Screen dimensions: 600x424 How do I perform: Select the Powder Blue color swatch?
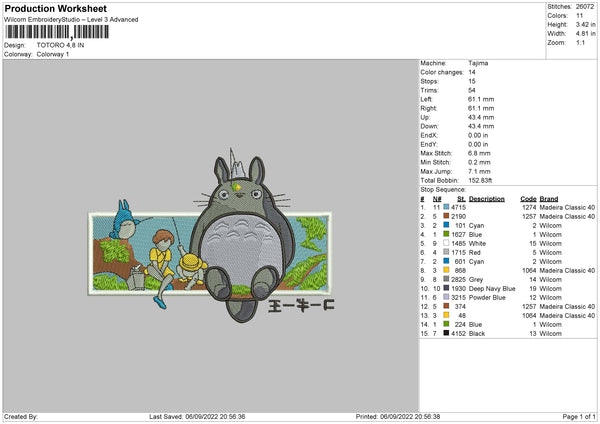coord(446,297)
